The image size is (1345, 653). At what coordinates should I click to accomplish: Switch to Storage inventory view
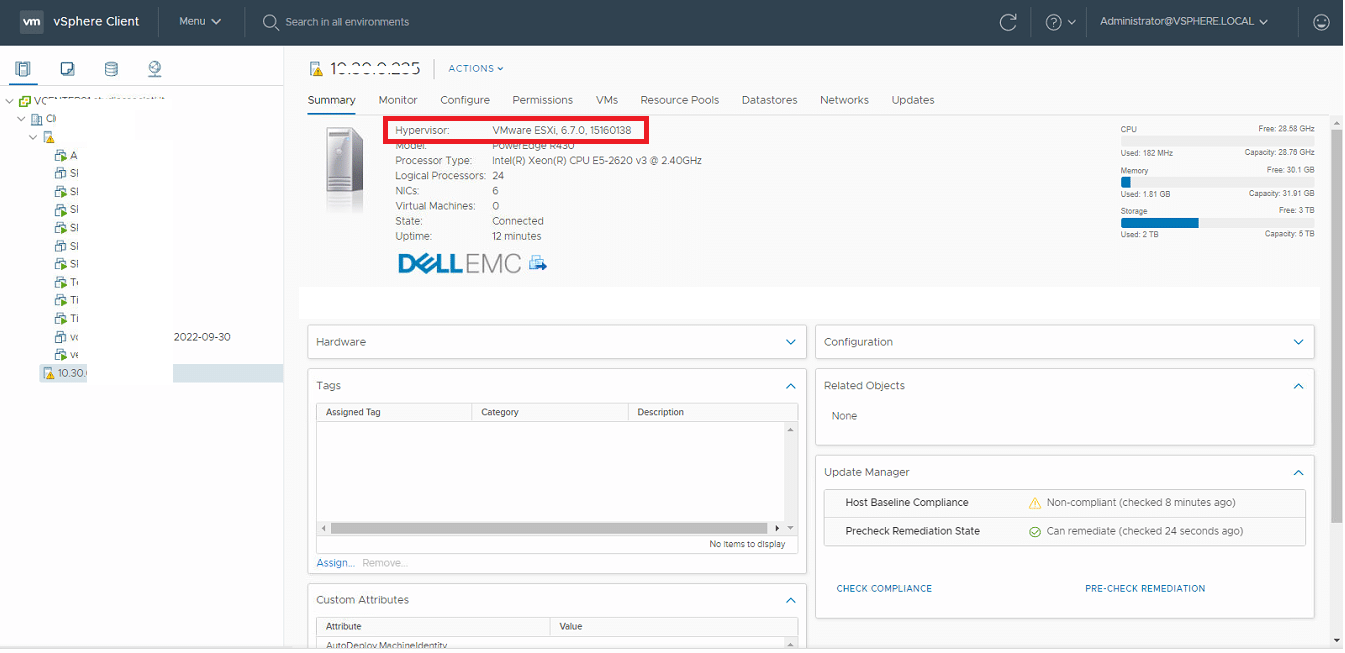pos(111,69)
